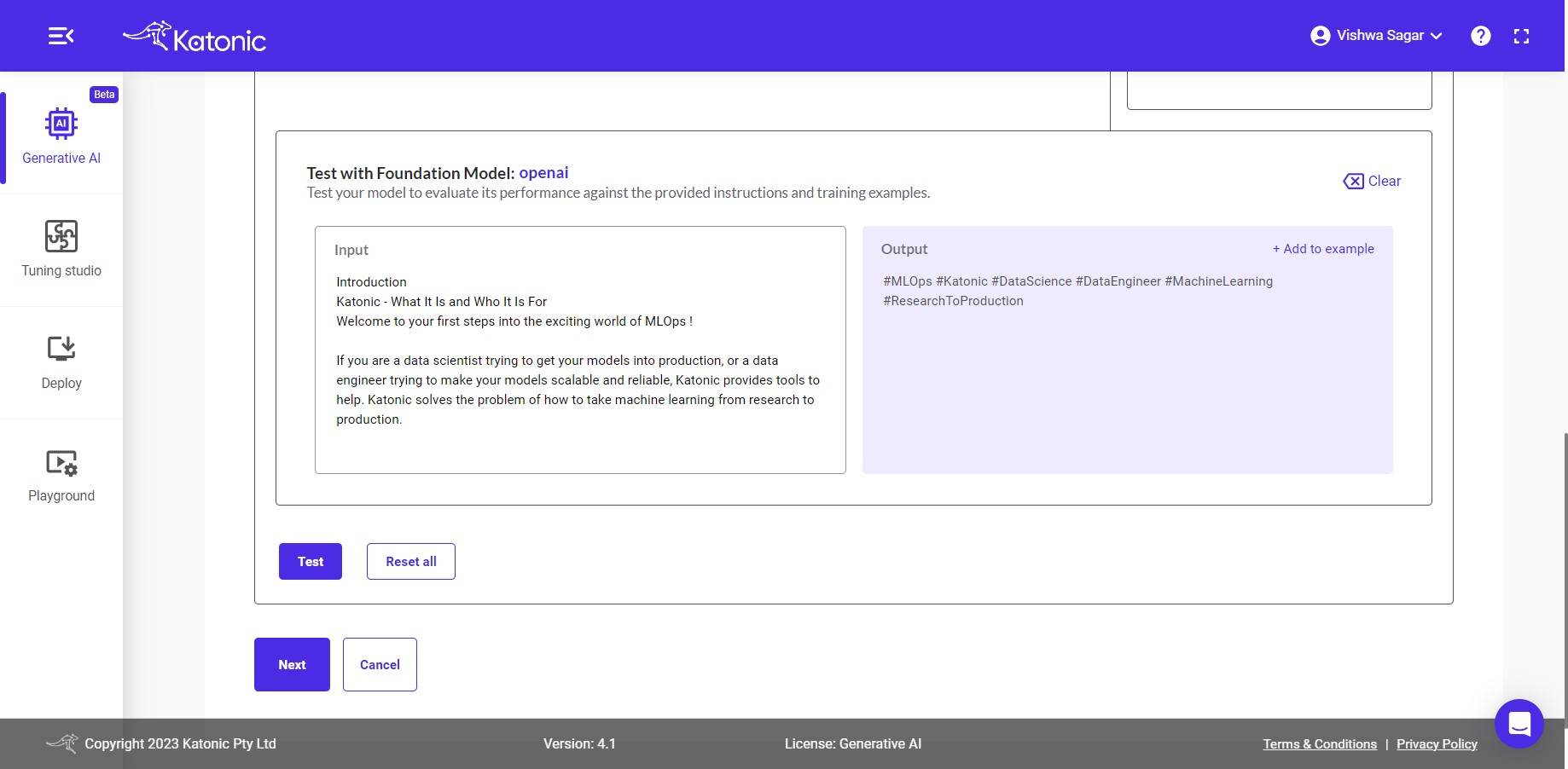
Task: Open the help question mark icon
Action: 1481,36
